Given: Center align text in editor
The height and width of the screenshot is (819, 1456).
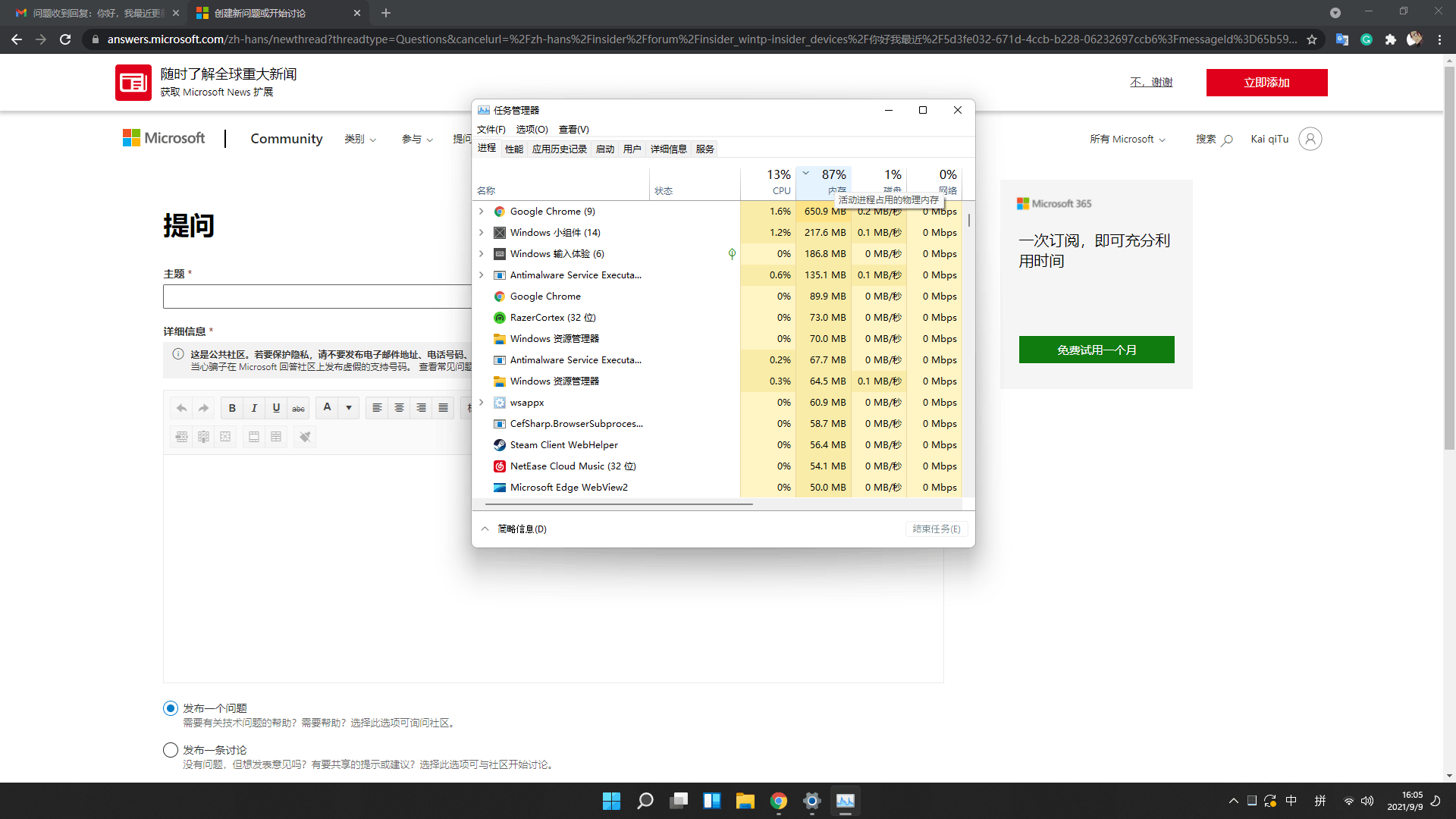Looking at the screenshot, I should [399, 408].
